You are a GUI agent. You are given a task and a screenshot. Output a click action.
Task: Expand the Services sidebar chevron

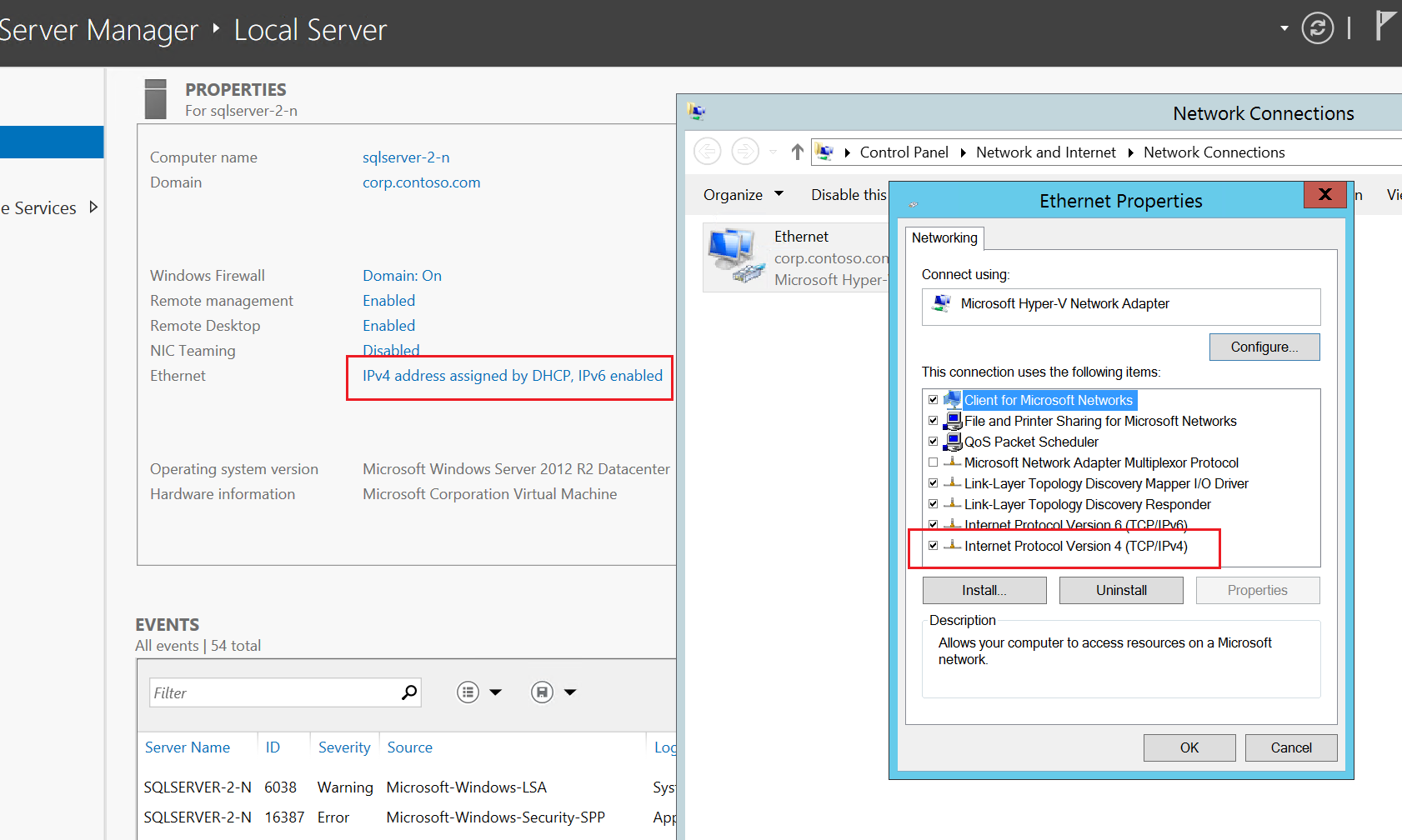pyautogui.click(x=93, y=207)
